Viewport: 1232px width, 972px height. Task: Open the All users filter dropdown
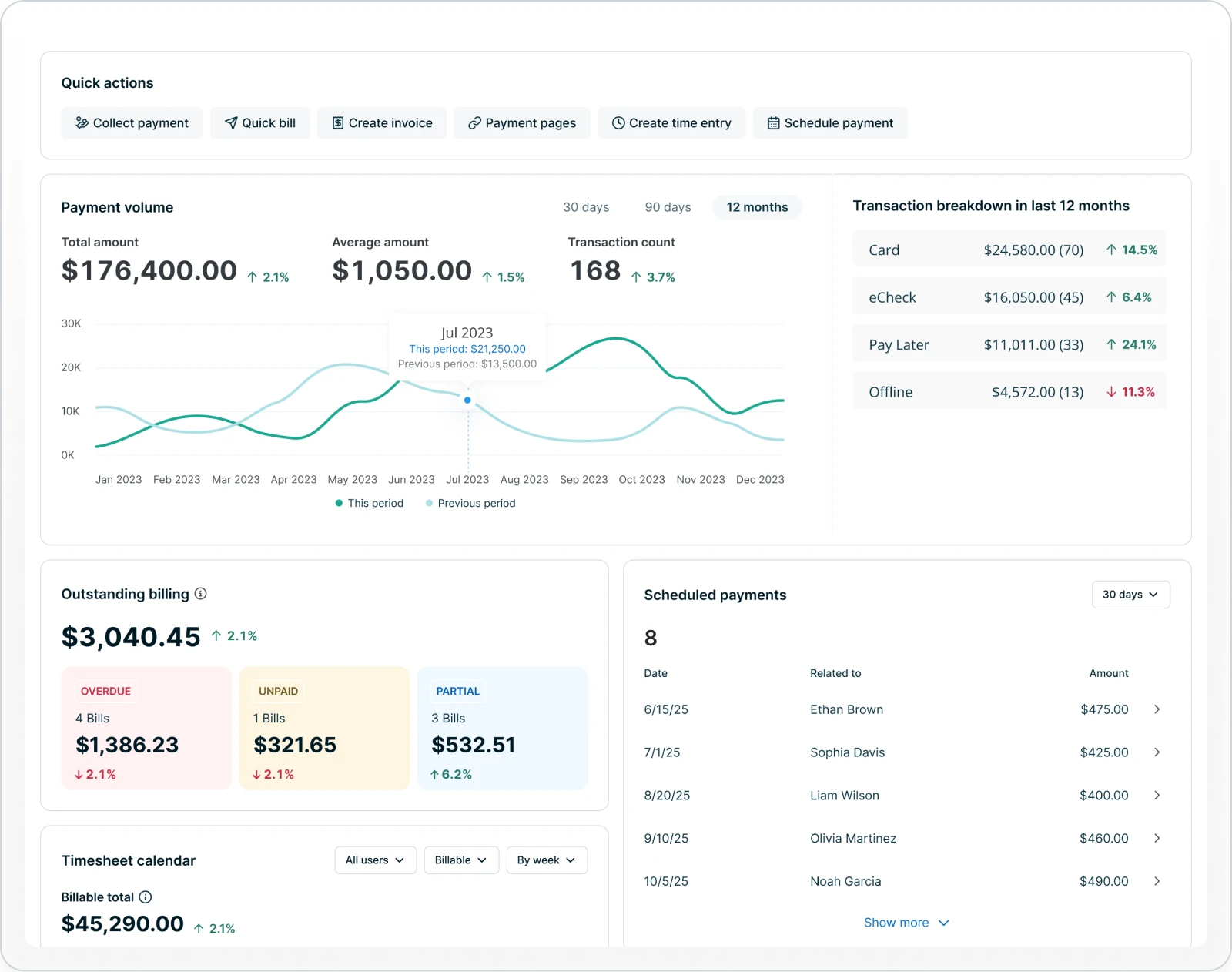(375, 860)
